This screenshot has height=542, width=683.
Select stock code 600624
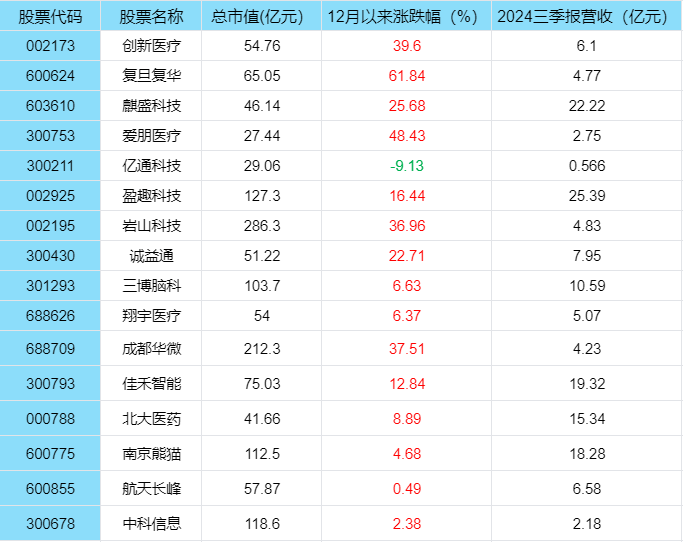(x=50, y=76)
